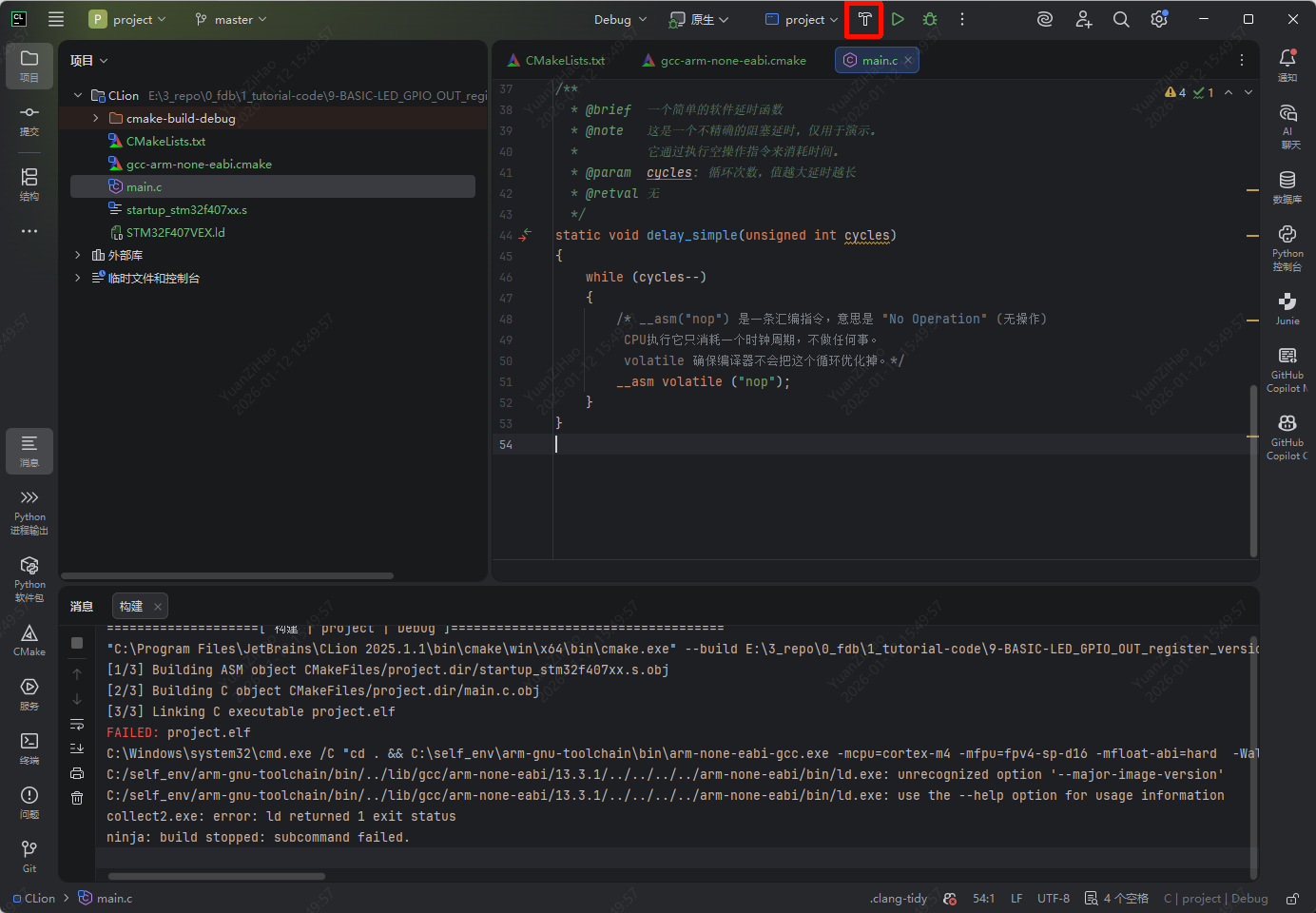Run the project with the play icon

click(898, 19)
